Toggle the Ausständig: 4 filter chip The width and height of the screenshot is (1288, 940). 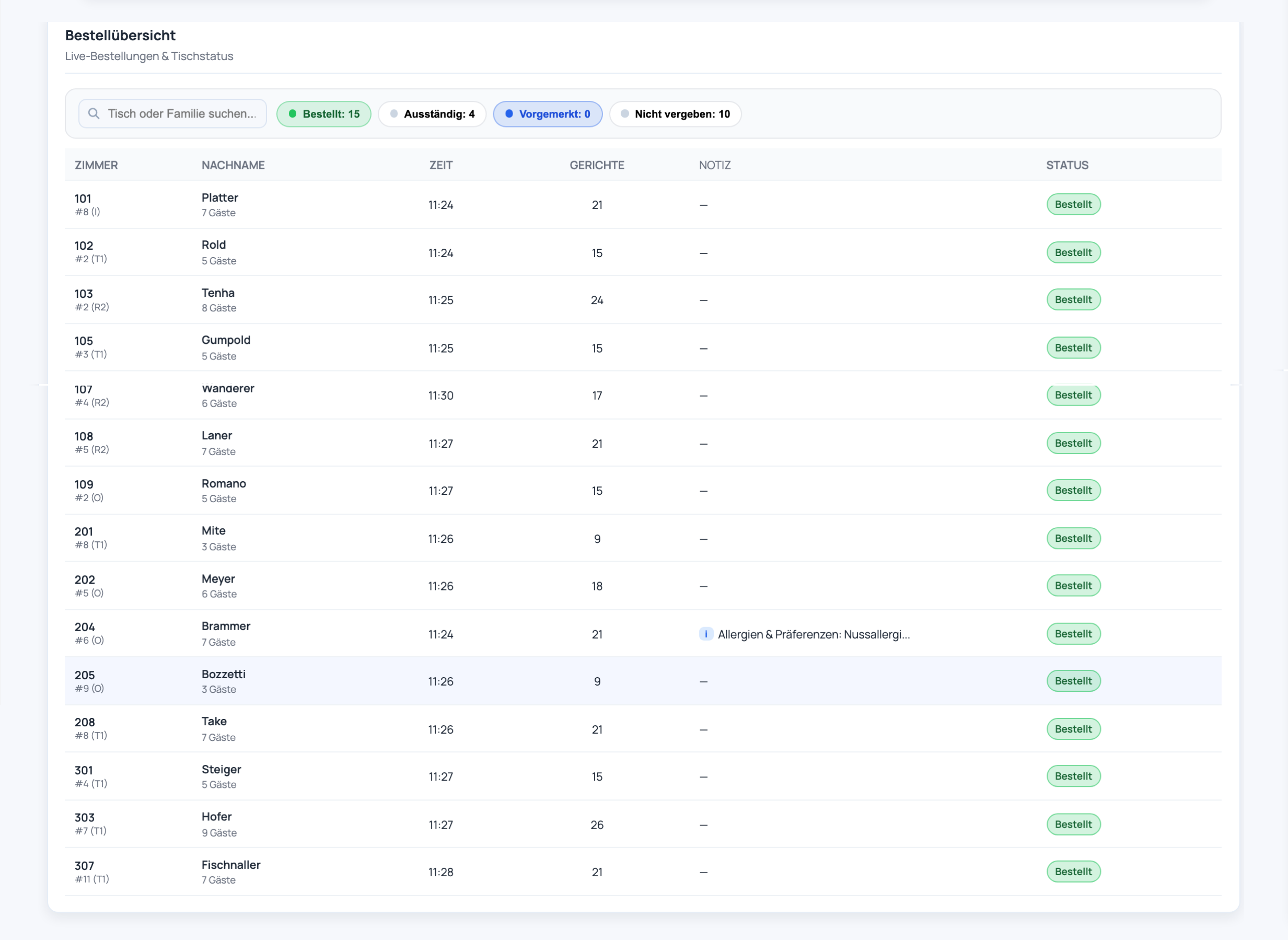(432, 114)
